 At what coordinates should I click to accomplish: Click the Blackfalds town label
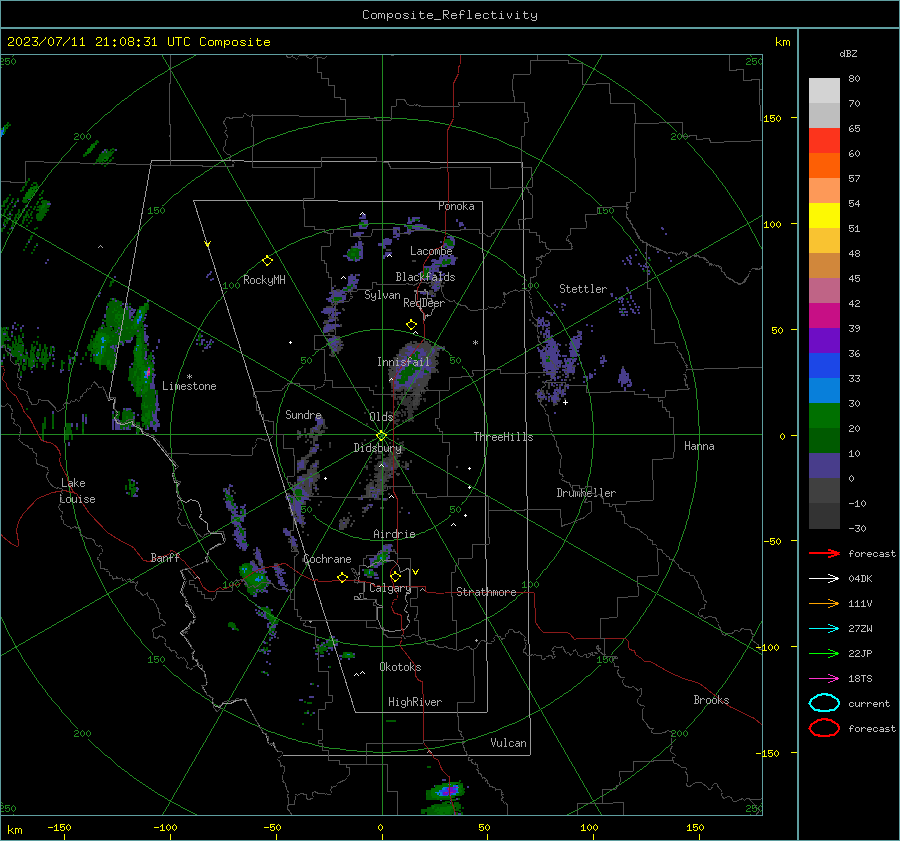click(x=425, y=277)
